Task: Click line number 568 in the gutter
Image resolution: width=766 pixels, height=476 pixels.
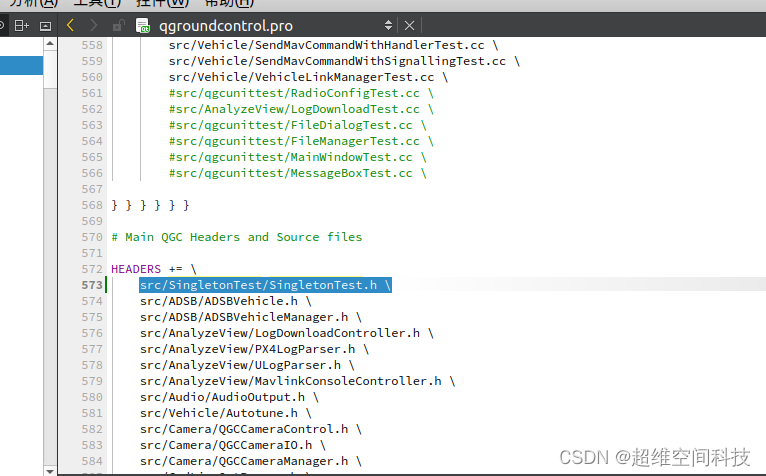Action: (92, 205)
